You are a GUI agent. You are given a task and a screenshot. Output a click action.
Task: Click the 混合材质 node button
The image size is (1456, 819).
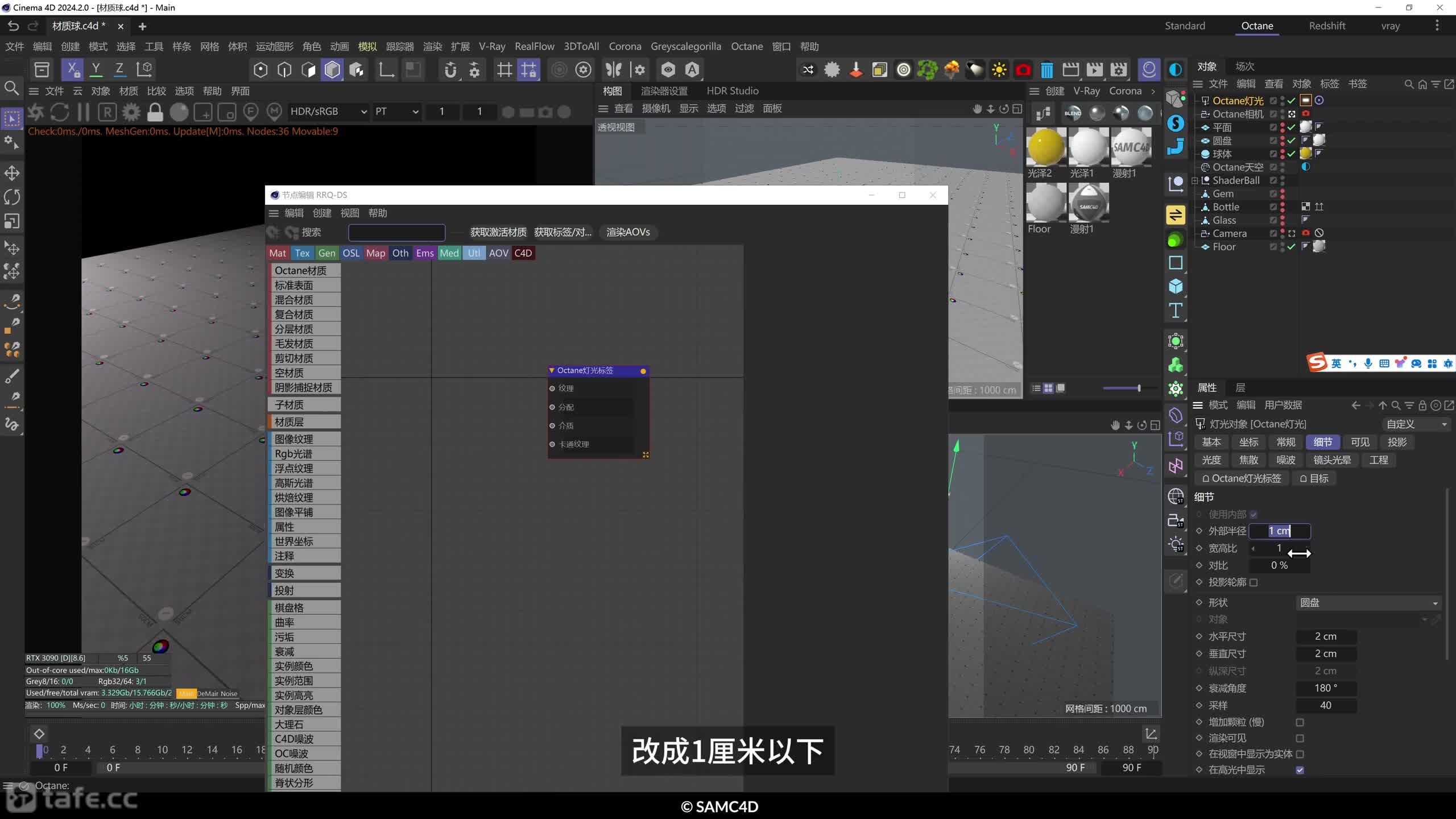click(x=304, y=300)
